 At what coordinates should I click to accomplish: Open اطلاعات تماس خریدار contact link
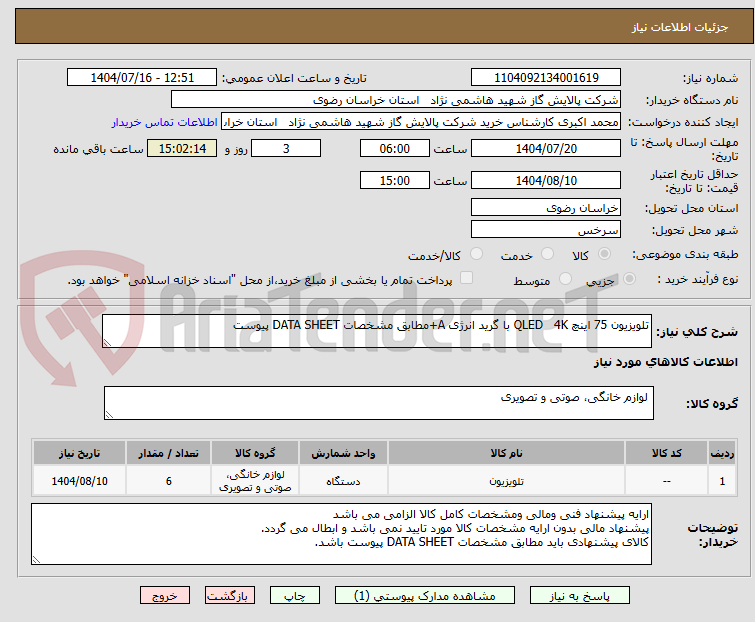click(165, 122)
